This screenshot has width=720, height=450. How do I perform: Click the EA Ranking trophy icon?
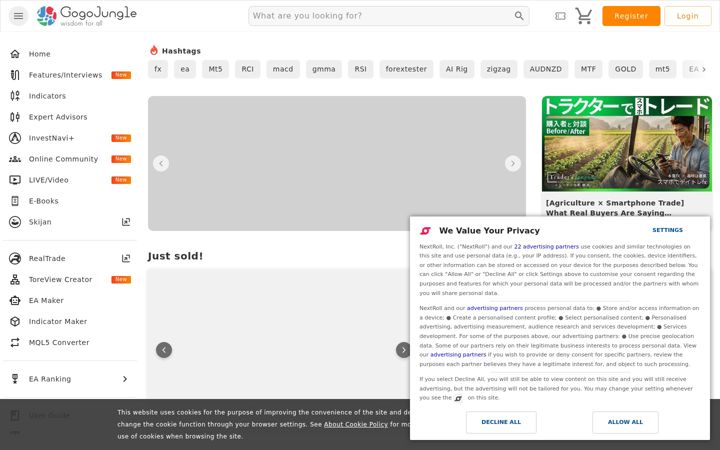(x=15, y=379)
